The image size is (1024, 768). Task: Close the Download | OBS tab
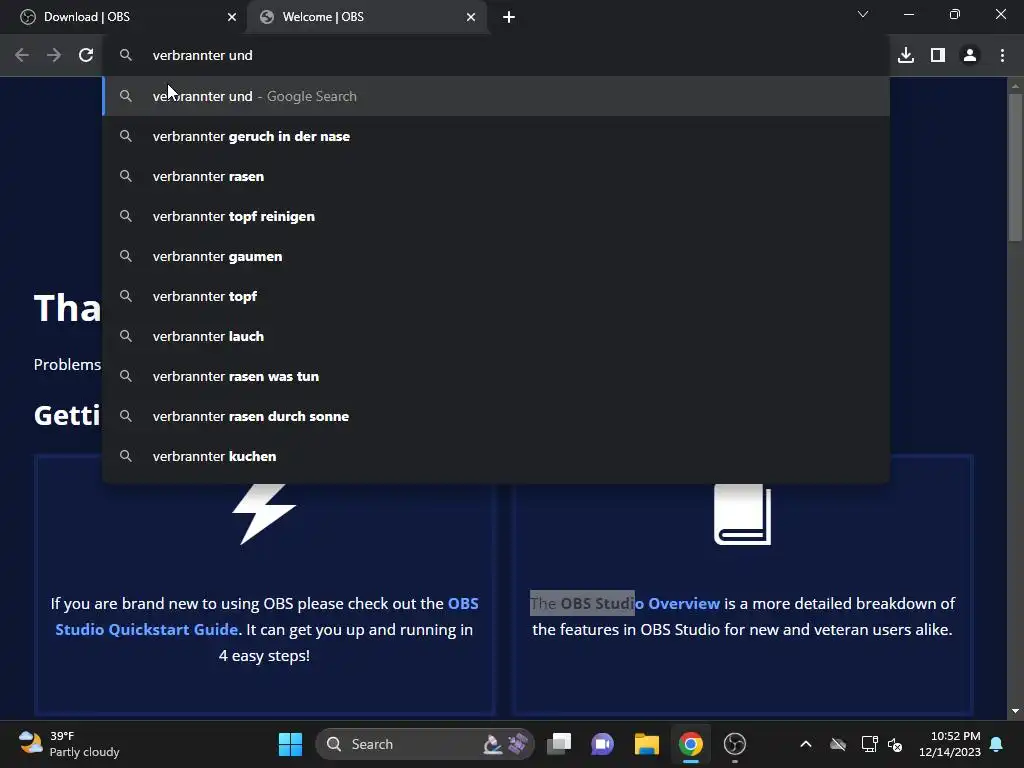(x=232, y=17)
